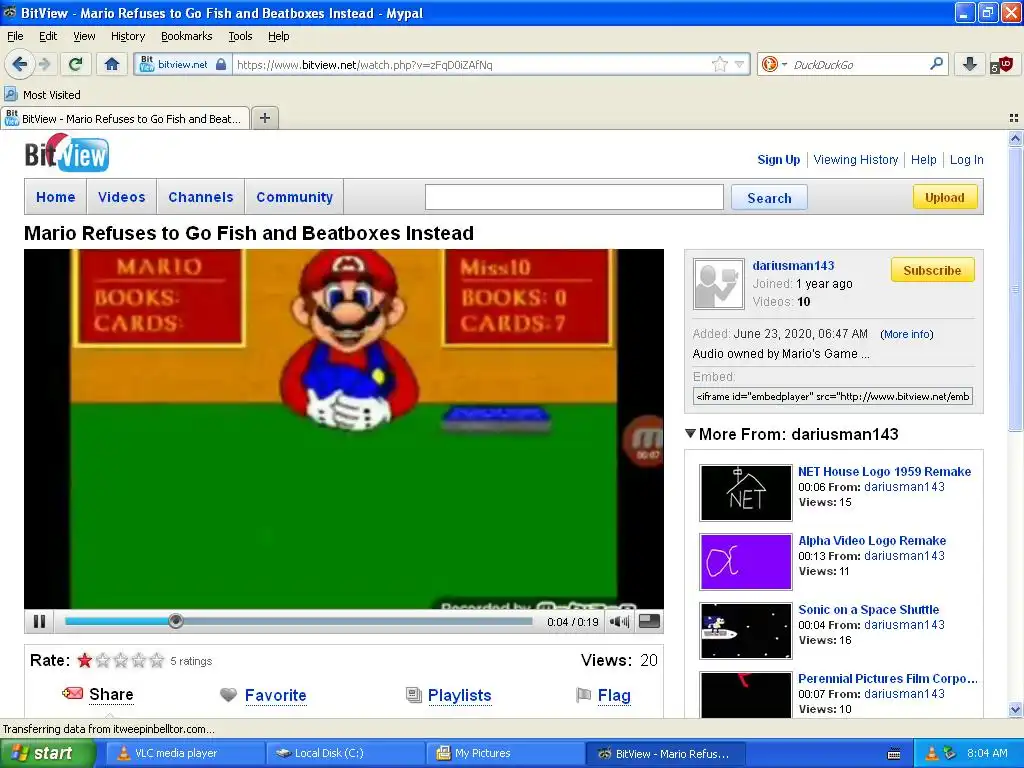
Task: Open the File menu
Action: pos(15,36)
